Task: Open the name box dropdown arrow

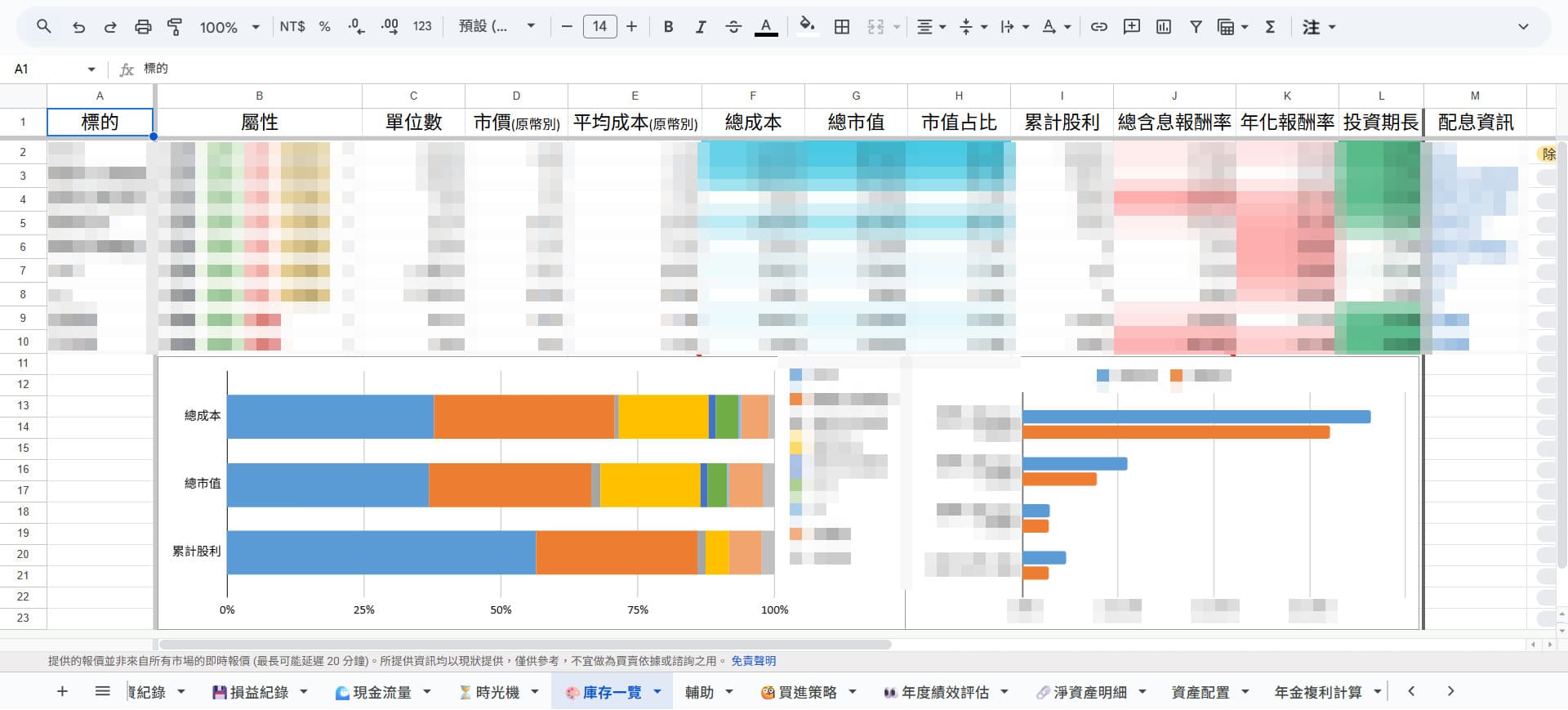Action: pos(91,69)
